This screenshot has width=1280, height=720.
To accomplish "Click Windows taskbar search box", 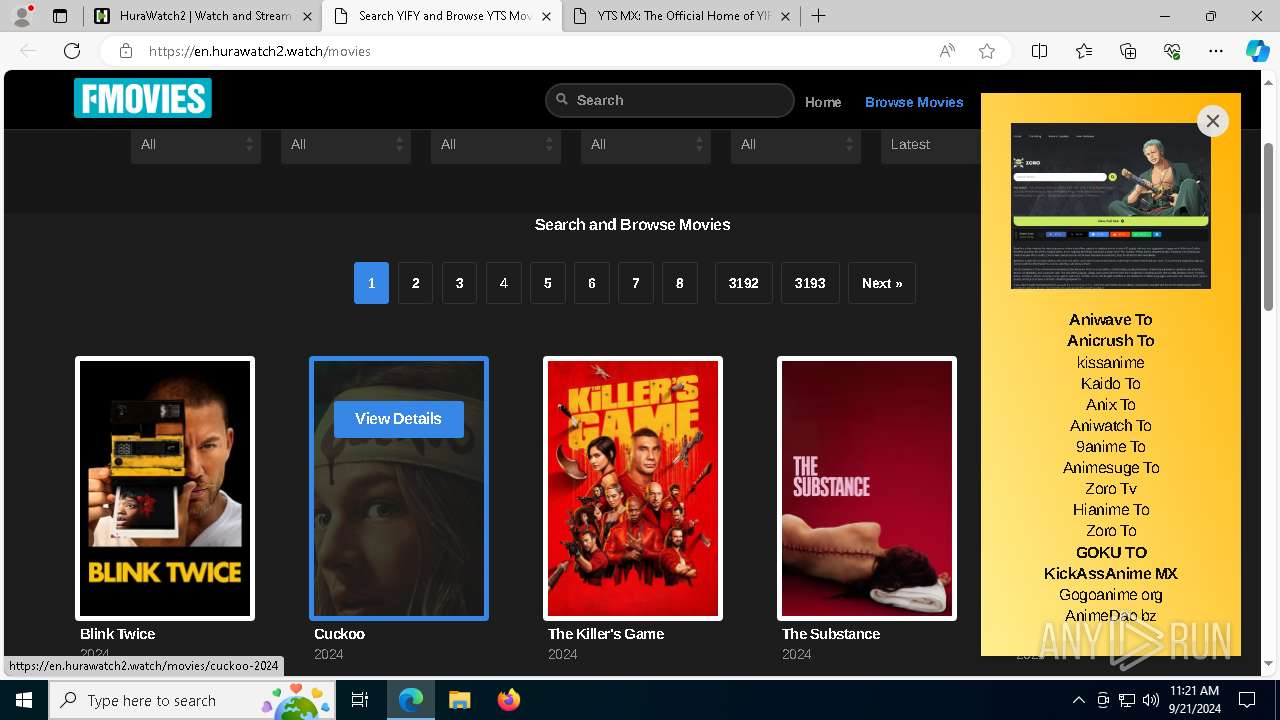I will coord(194,700).
